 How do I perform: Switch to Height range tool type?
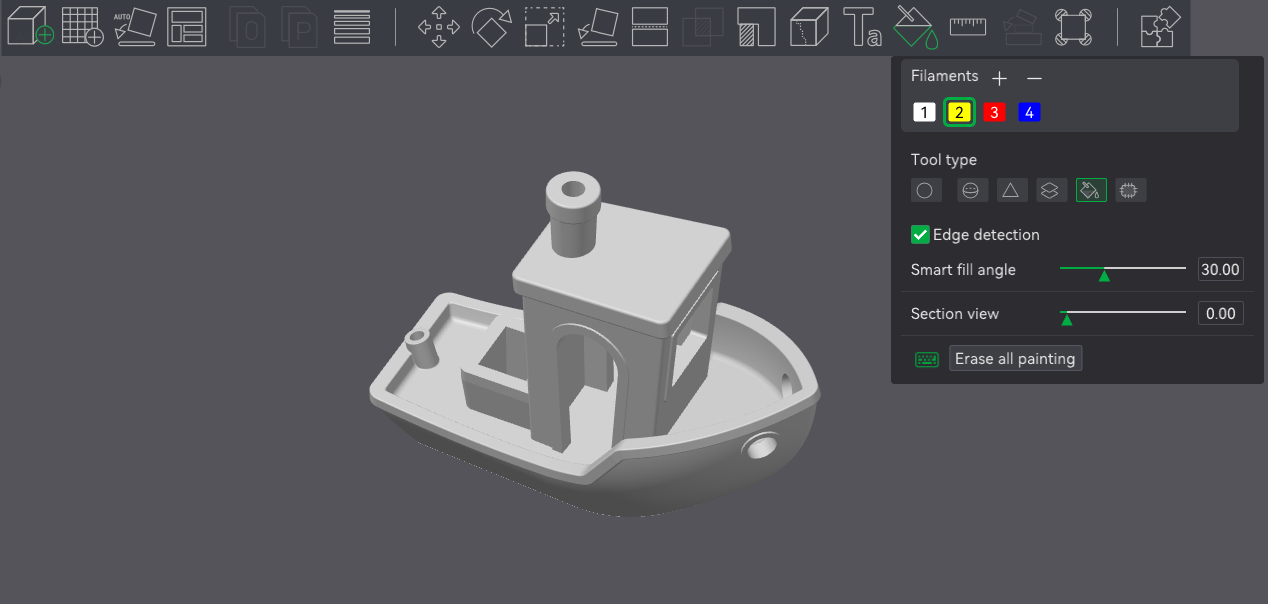(1049, 190)
